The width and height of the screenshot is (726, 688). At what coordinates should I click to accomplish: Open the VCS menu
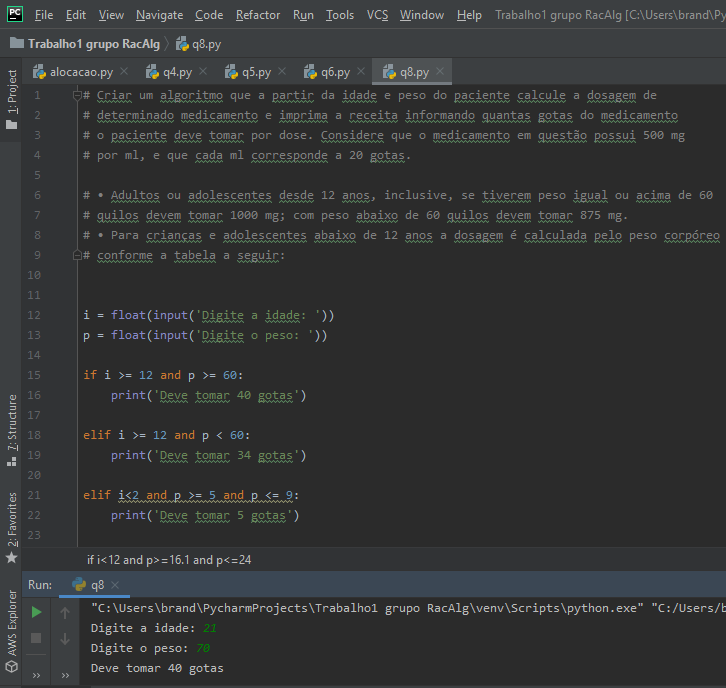[377, 15]
